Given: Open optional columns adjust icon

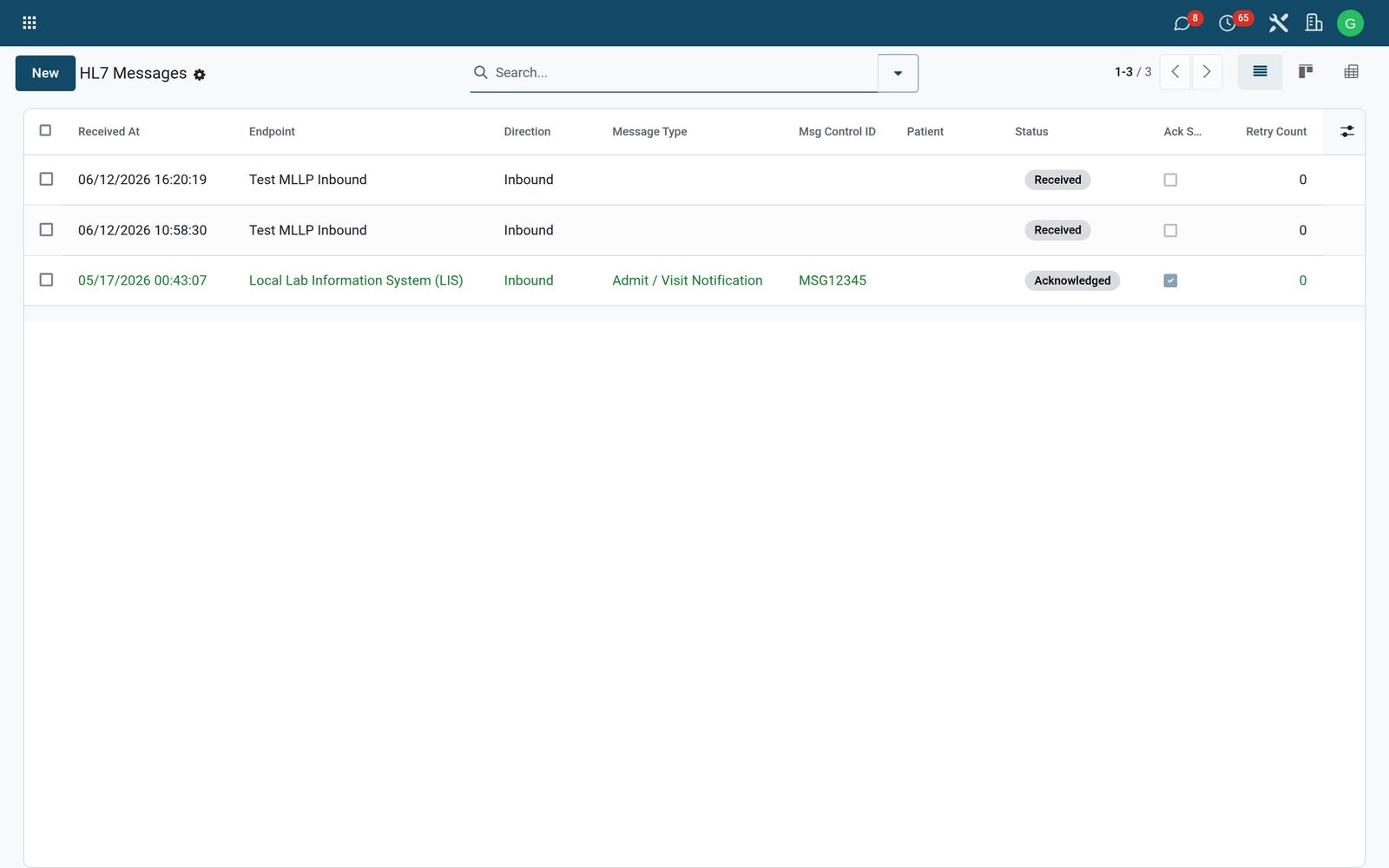Looking at the screenshot, I should (x=1346, y=131).
